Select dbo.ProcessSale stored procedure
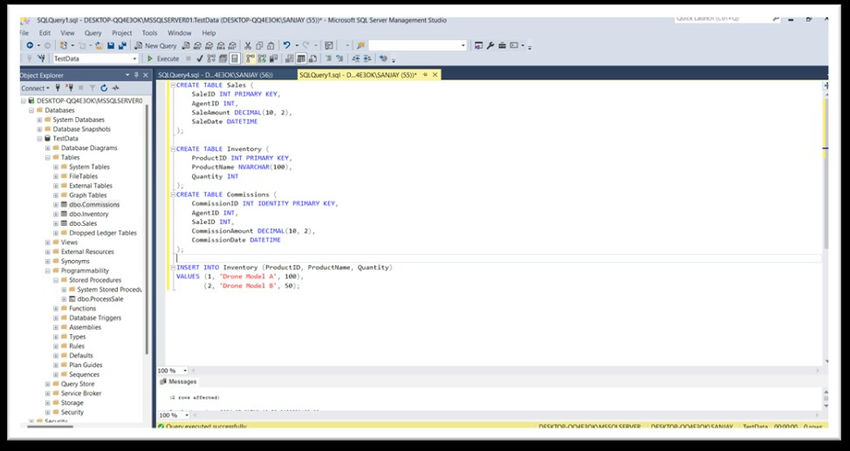Viewport: 850px width, 451px height. click(100, 299)
